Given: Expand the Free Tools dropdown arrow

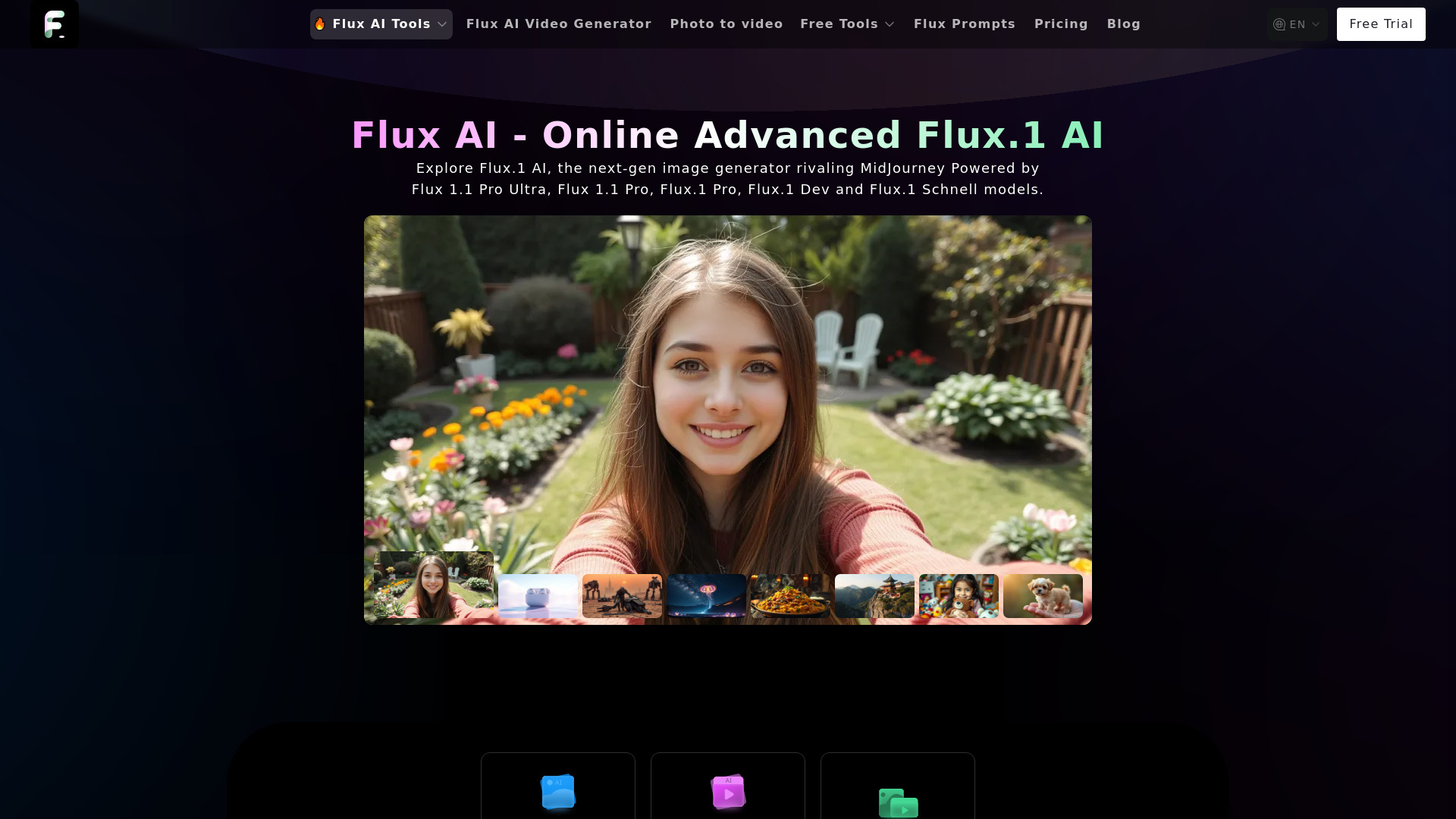Looking at the screenshot, I should pos(890,24).
